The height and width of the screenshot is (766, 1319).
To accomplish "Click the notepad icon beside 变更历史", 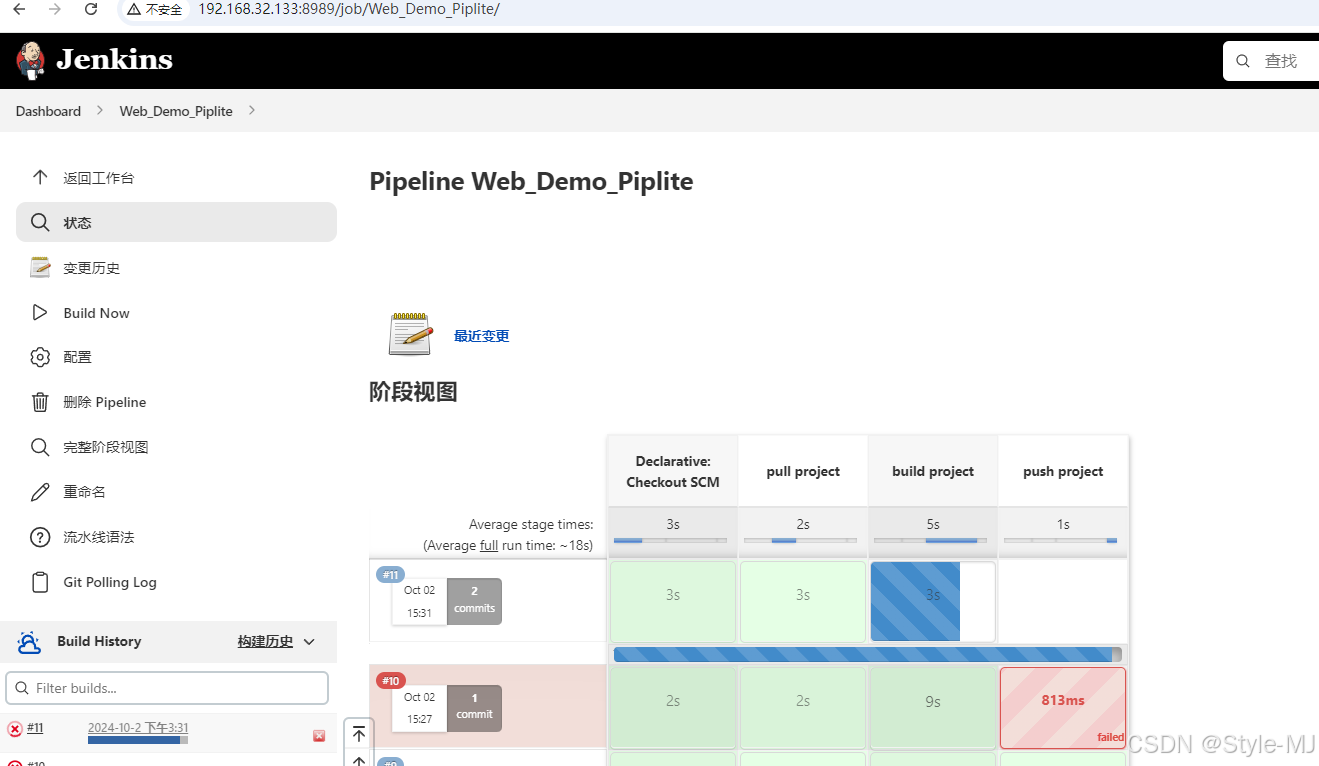I will tap(40, 267).
